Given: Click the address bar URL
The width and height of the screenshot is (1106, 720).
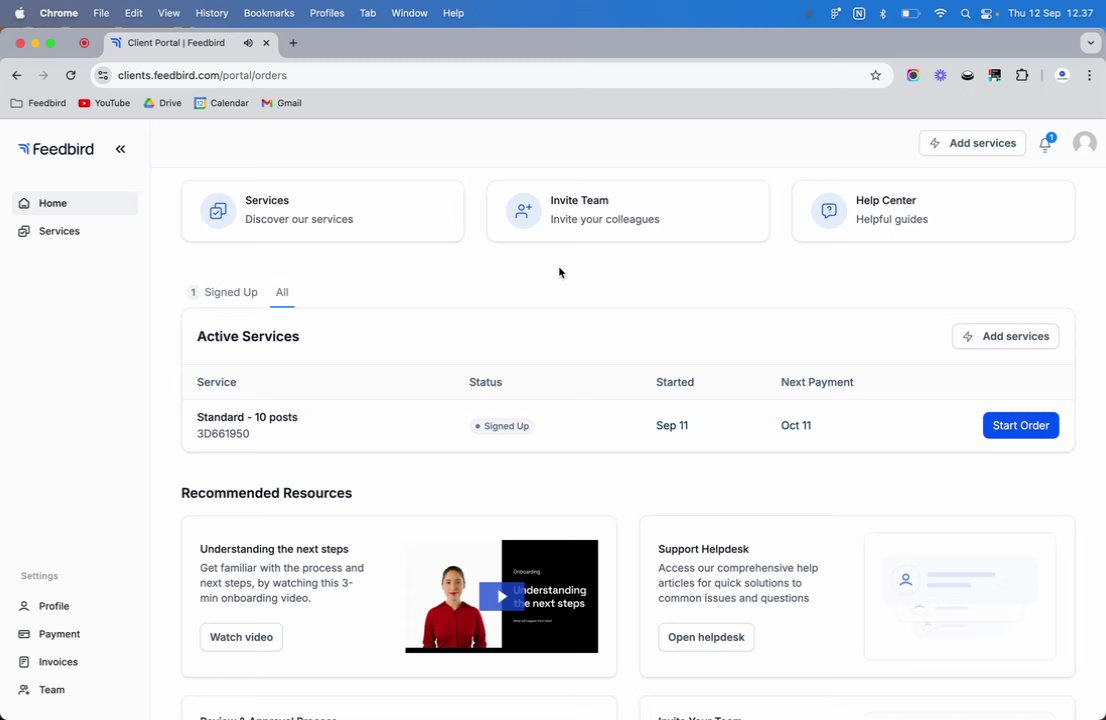Looking at the screenshot, I should coord(202,75).
